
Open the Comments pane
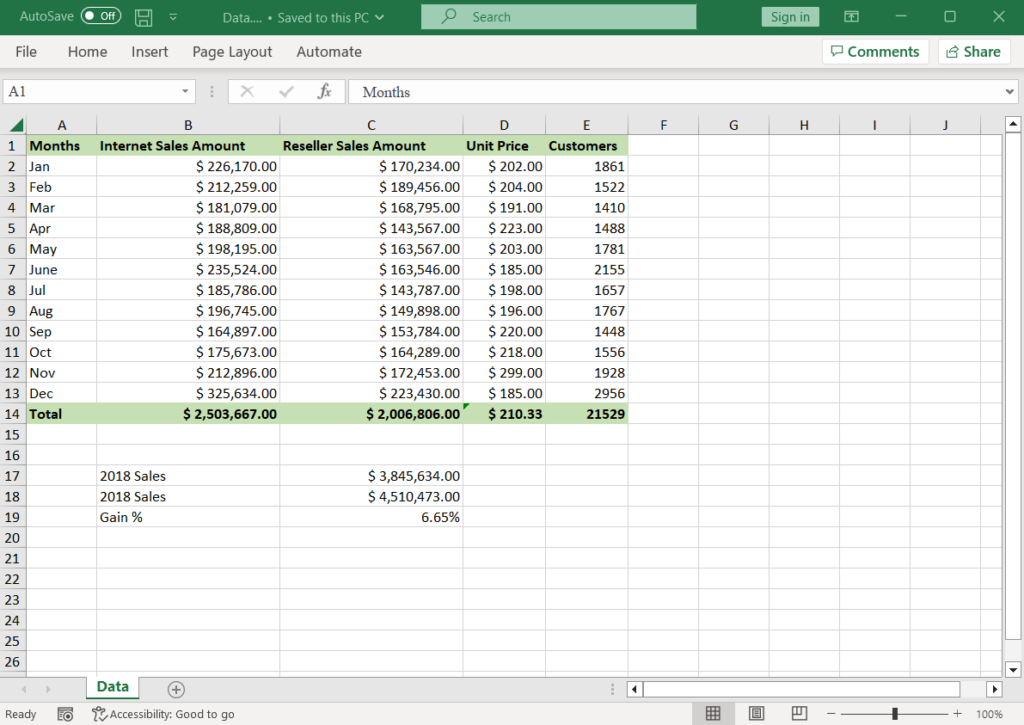(875, 51)
